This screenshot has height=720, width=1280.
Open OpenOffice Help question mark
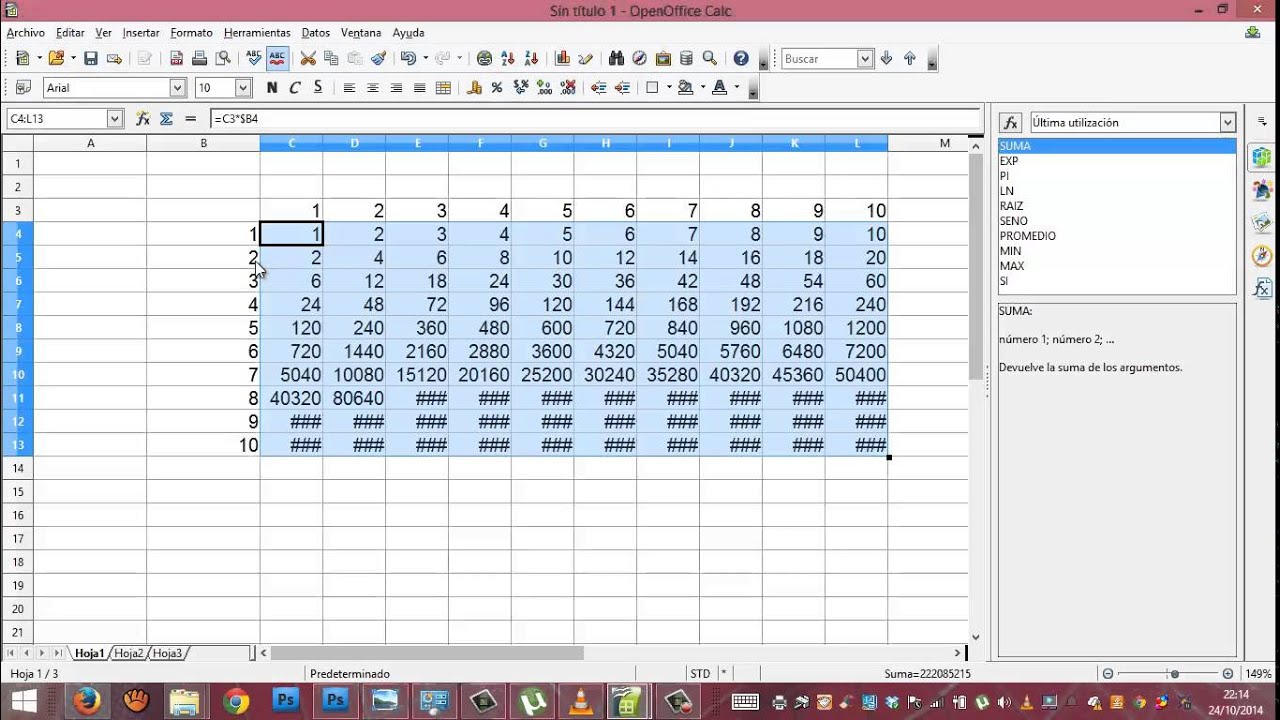click(741, 59)
